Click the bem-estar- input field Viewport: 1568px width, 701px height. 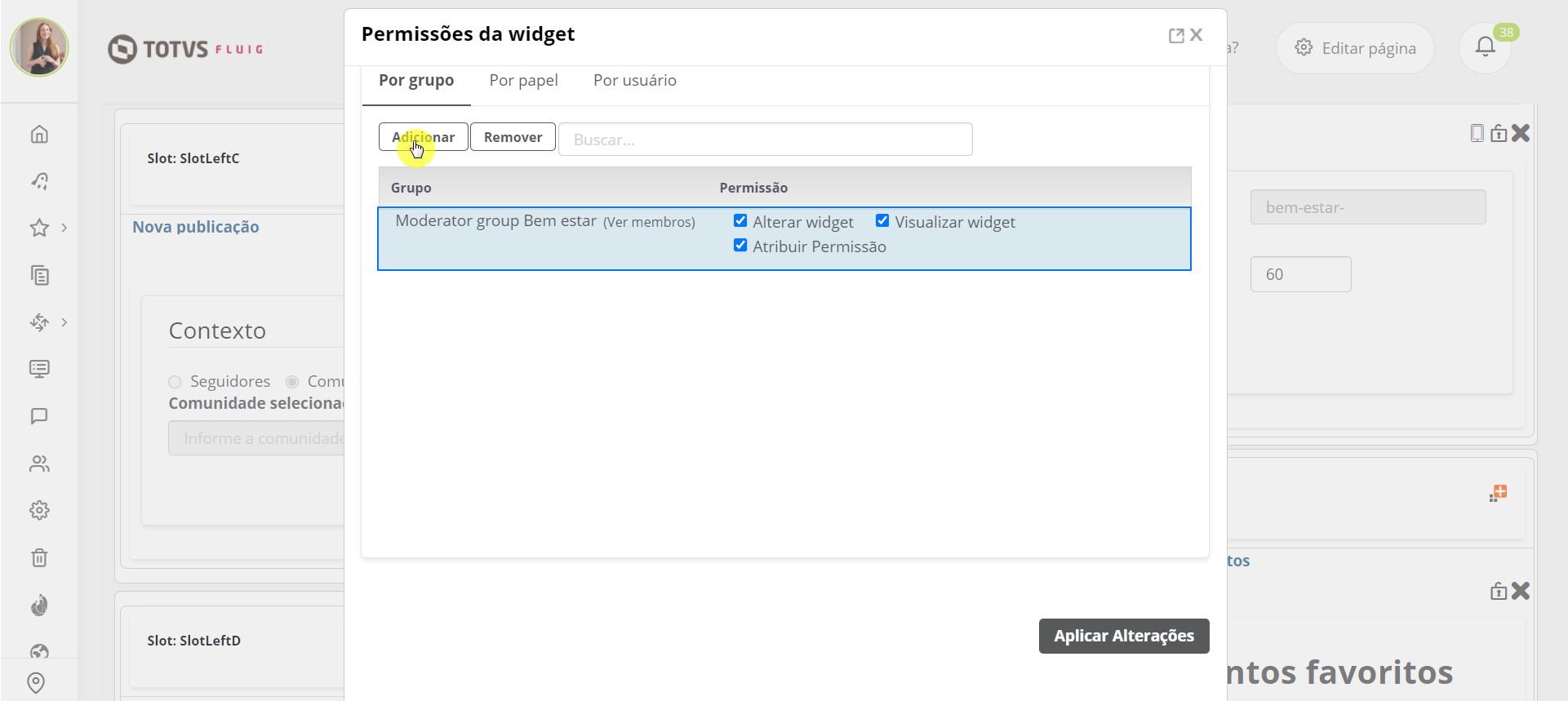coord(1368,207)
